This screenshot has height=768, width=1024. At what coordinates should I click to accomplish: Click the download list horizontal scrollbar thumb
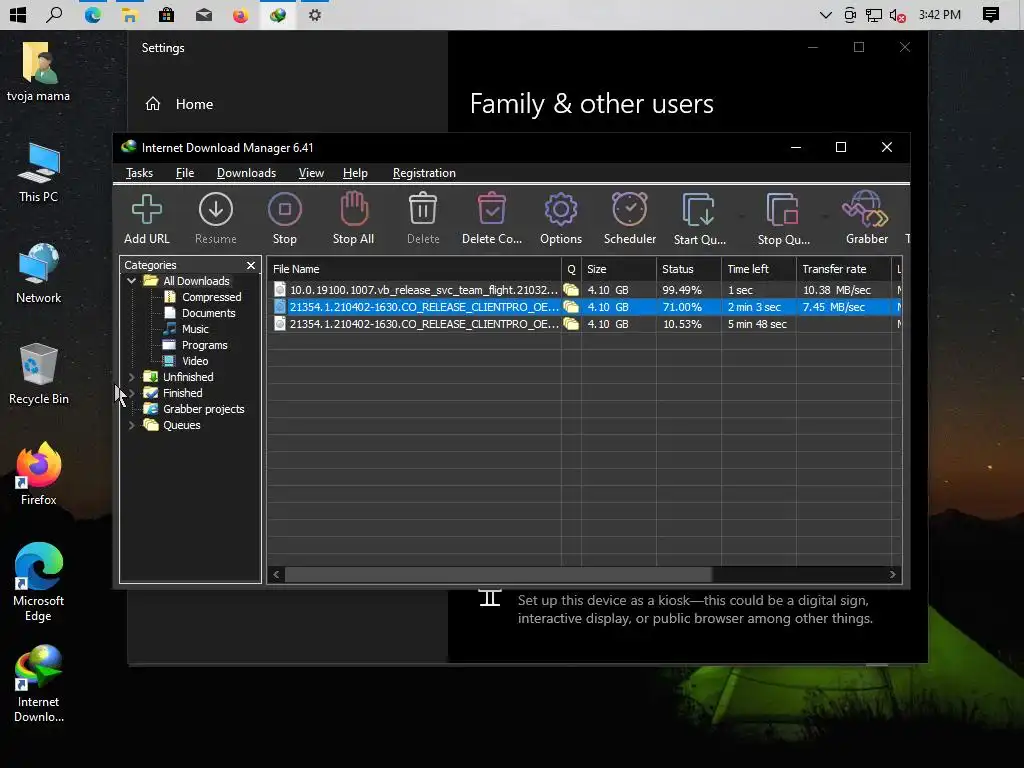pyautogui.click(x=498, y=575)
